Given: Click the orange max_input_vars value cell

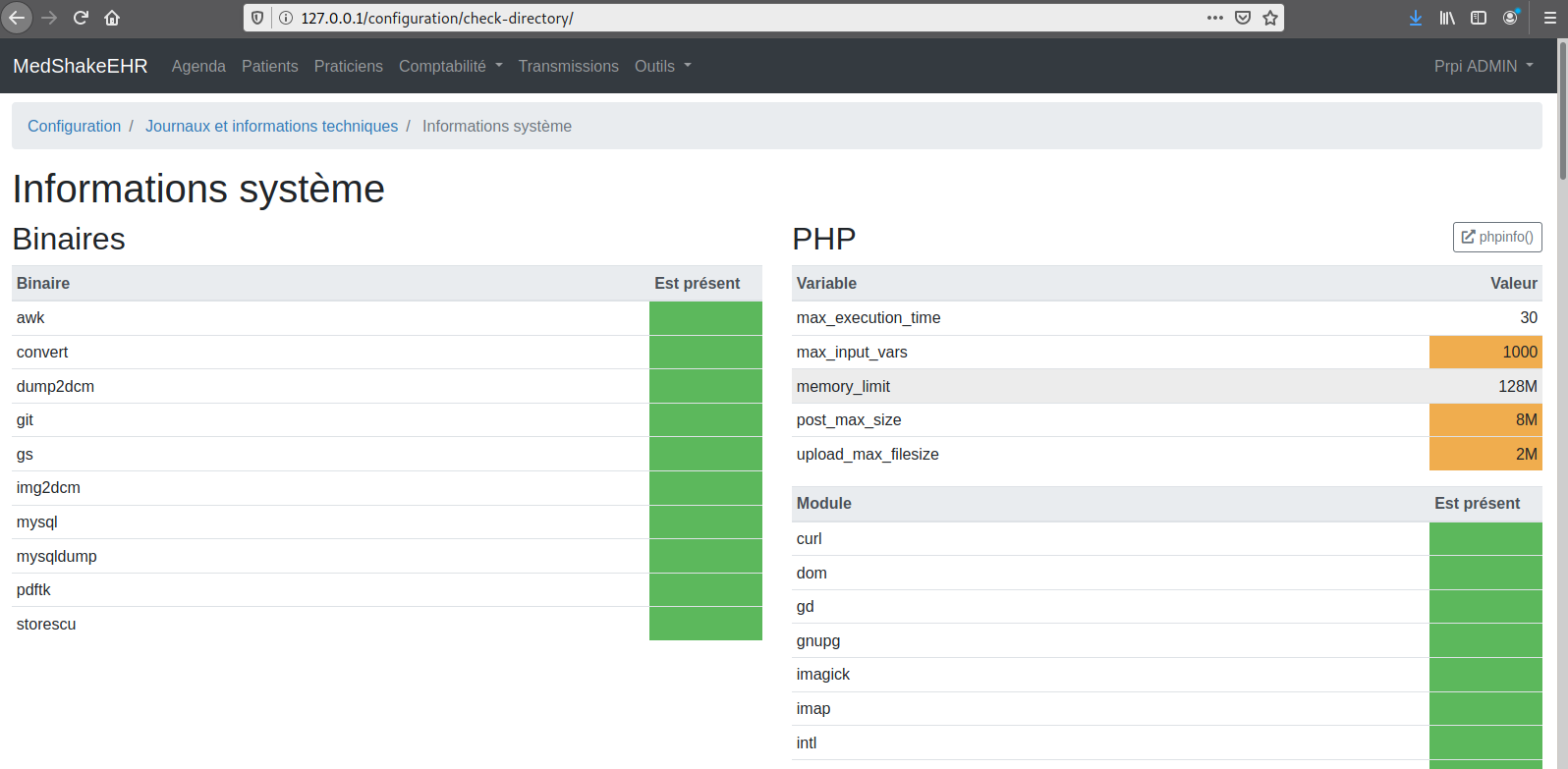Looking at the screenshot, I should pyautogui.click(x=1484, y=352).
